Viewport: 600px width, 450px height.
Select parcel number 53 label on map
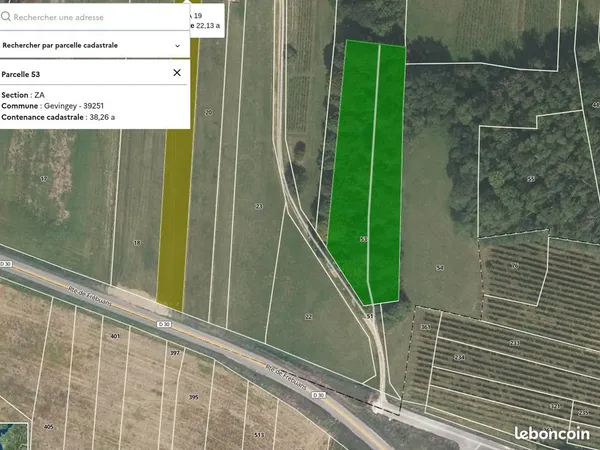(x=364, y=239)
